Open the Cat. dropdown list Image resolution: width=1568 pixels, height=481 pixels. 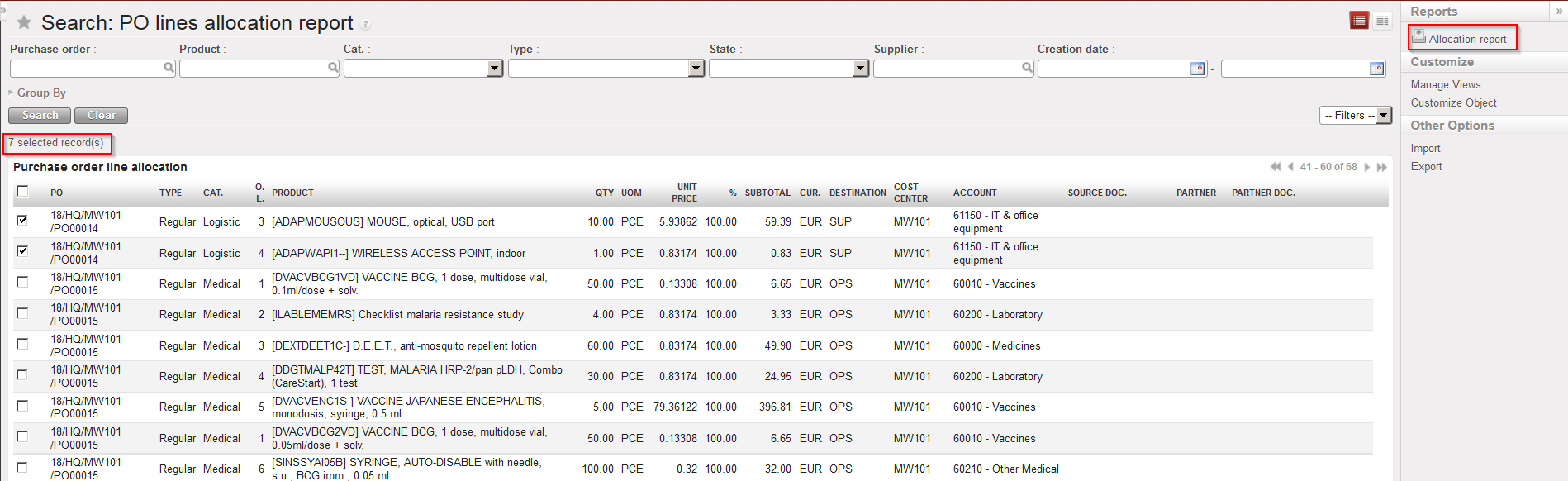tap(495, 69)
